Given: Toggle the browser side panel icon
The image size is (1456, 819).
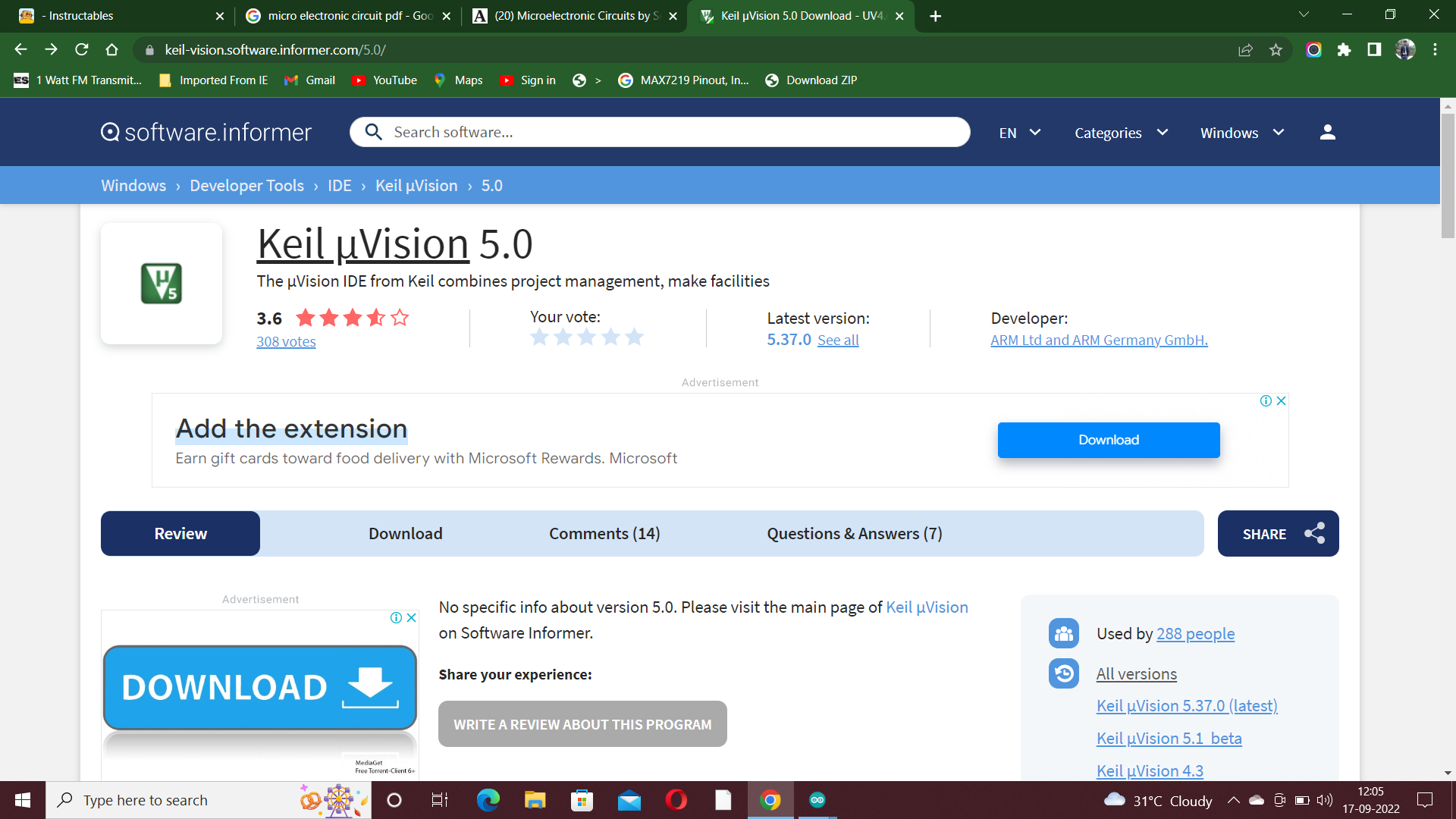Looking at the screenshot, I should (x=1373, y=50).
